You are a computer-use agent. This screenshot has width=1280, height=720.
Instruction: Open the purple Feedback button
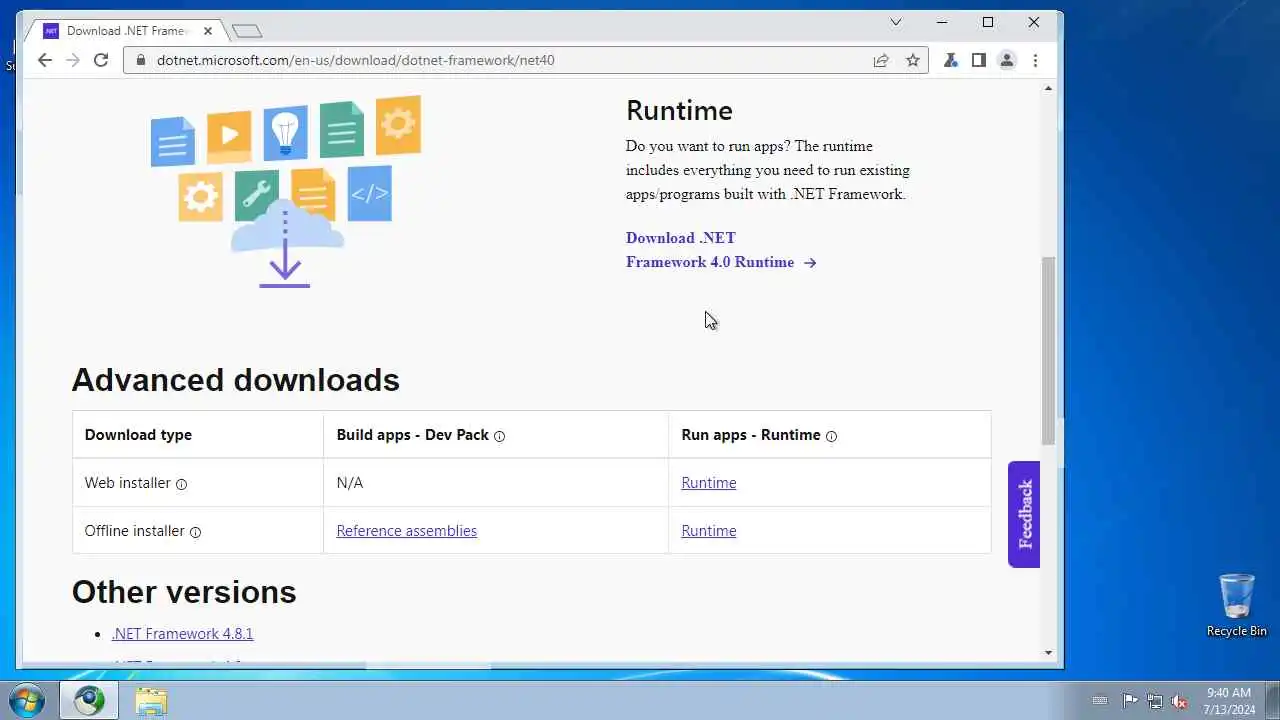(1024, 514)
